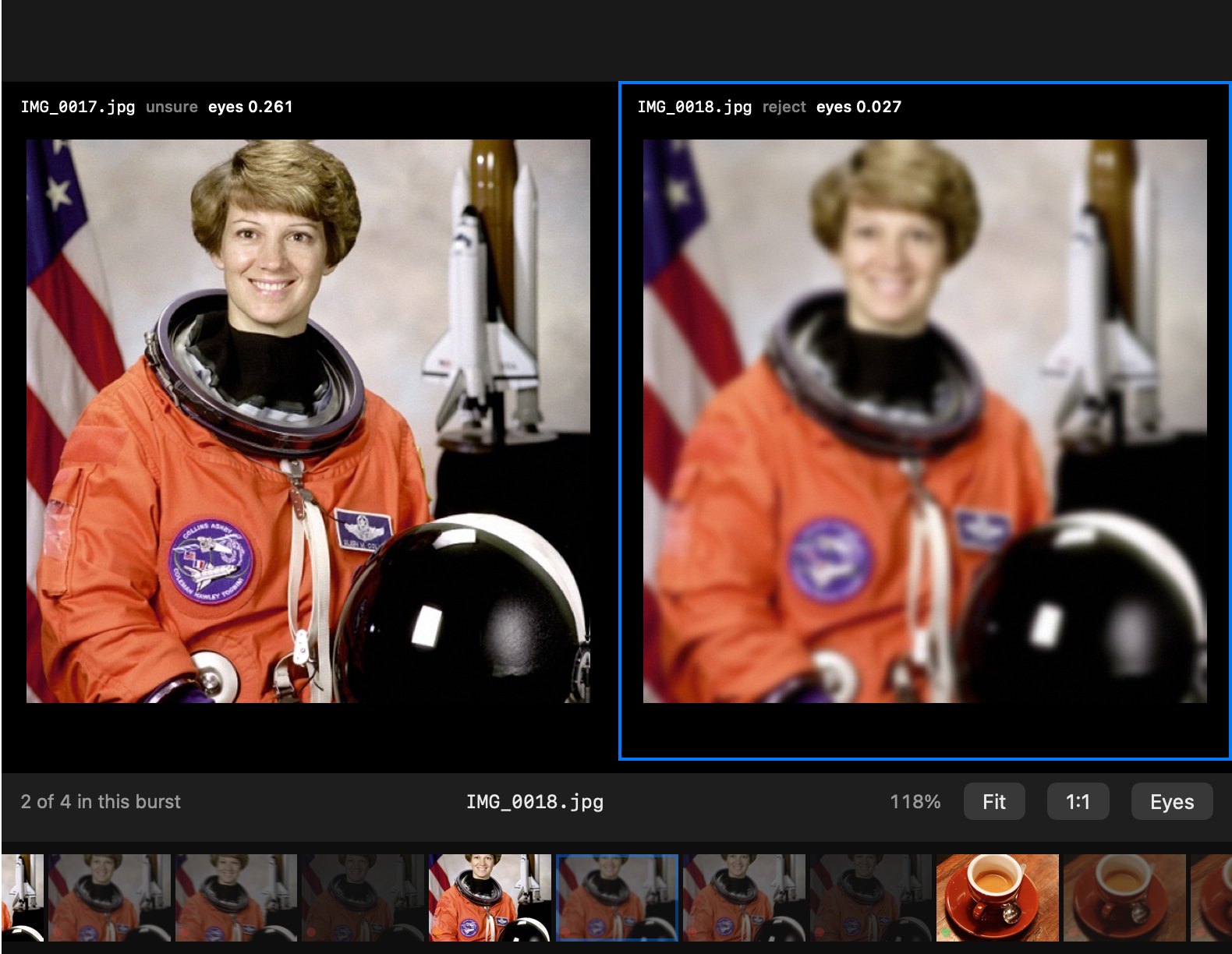Click the centered IMG_0018.jpg filename in the bottom bar

[535, 801]
